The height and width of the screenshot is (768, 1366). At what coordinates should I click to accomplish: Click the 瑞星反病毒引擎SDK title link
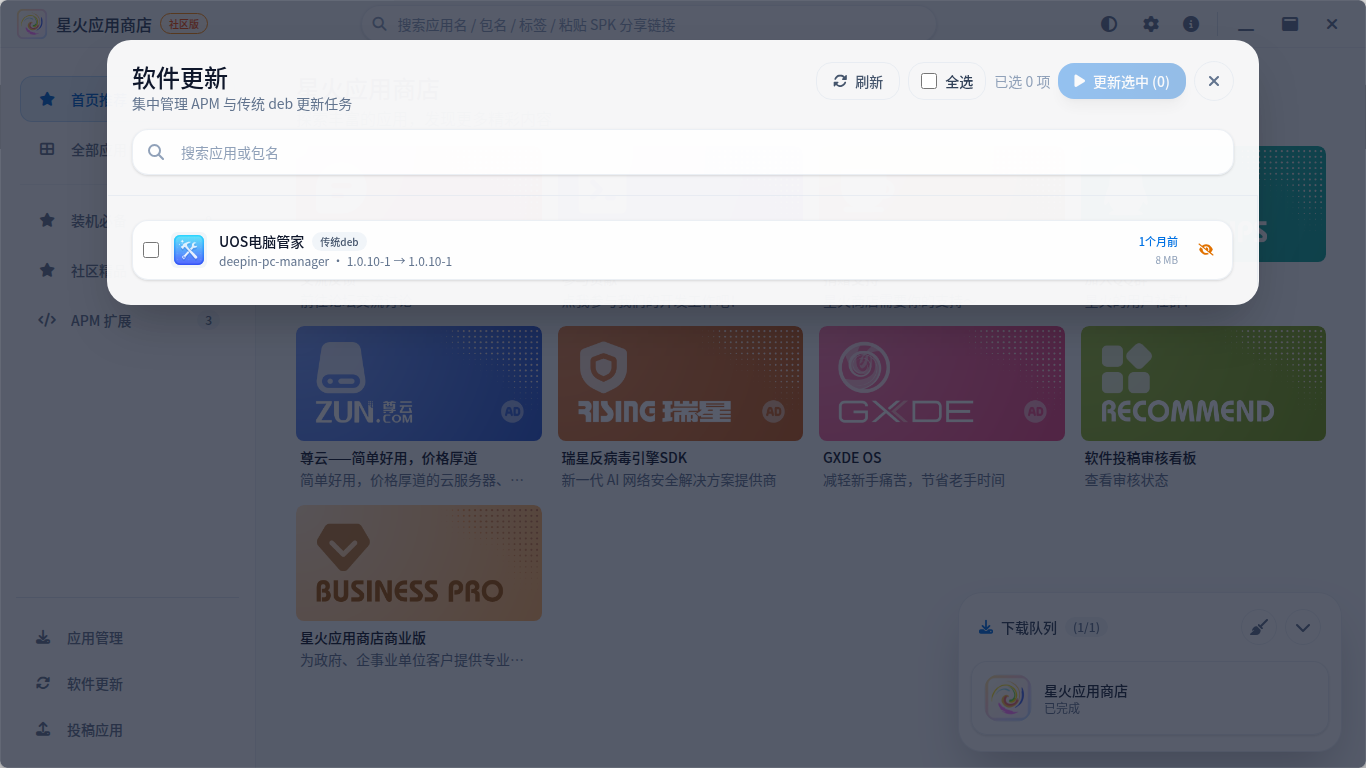pyautogui.click(x=625, y=458)
